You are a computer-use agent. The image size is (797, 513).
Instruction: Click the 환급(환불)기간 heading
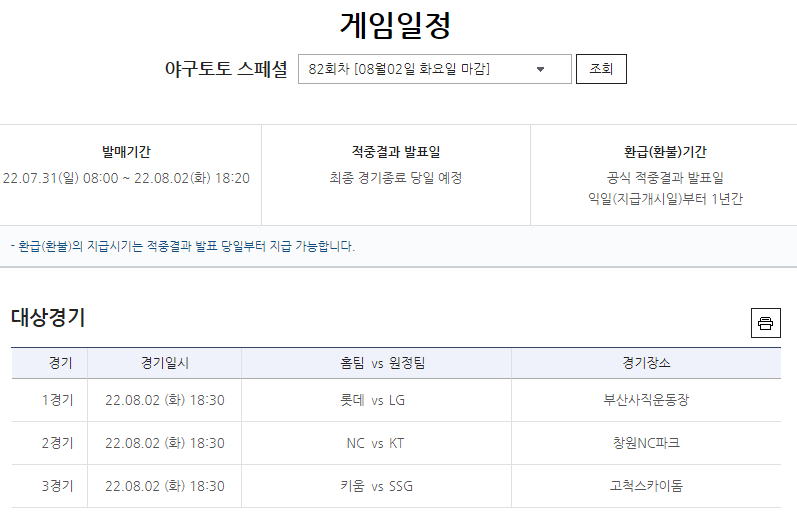coord(665,152)
